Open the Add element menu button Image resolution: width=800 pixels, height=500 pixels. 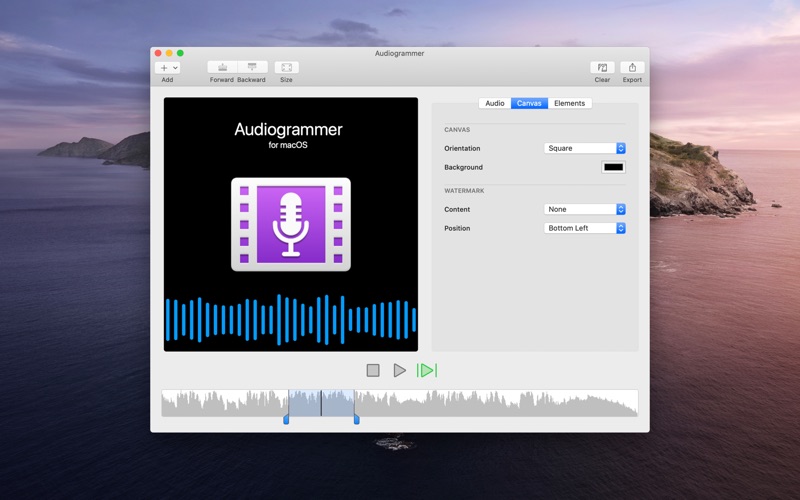(x=167, y=67)
